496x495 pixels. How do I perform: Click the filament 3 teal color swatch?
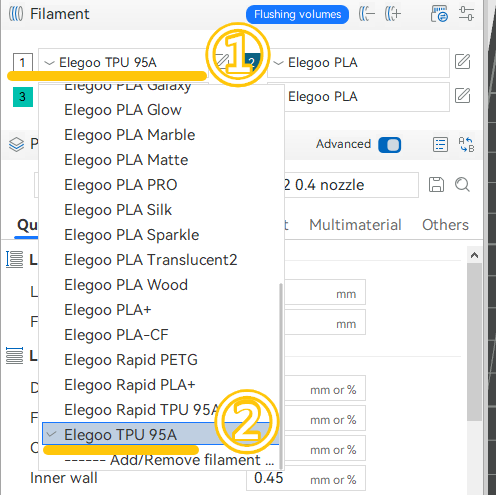coord(23,97)
